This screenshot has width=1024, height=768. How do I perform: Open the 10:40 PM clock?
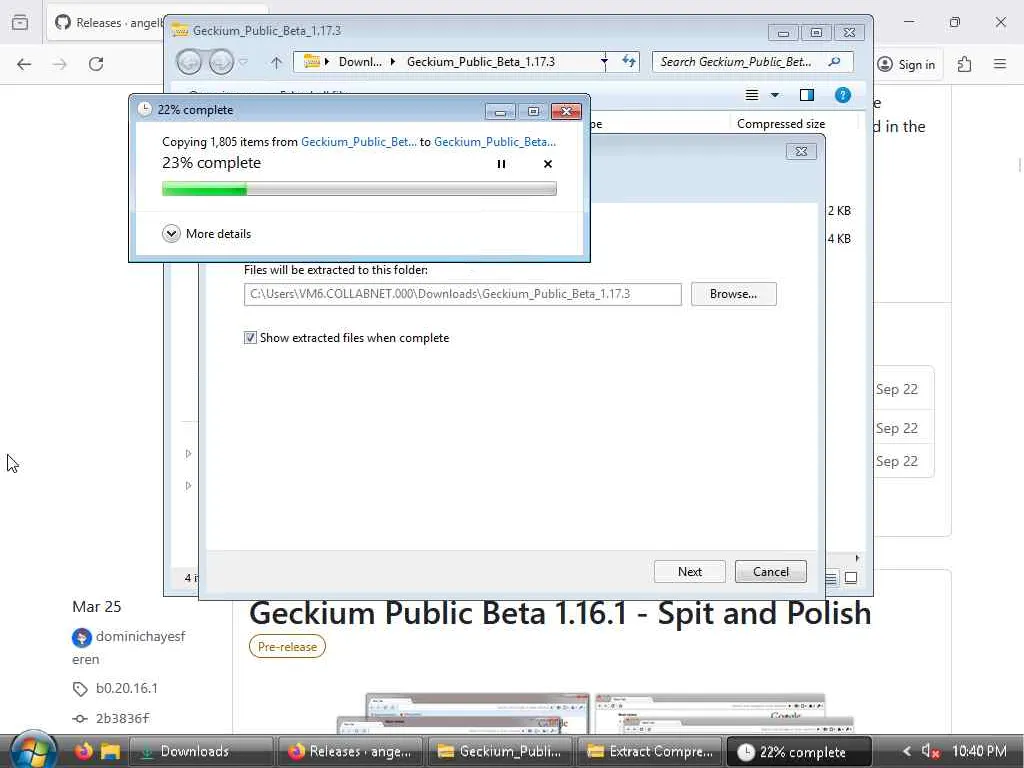979,751
